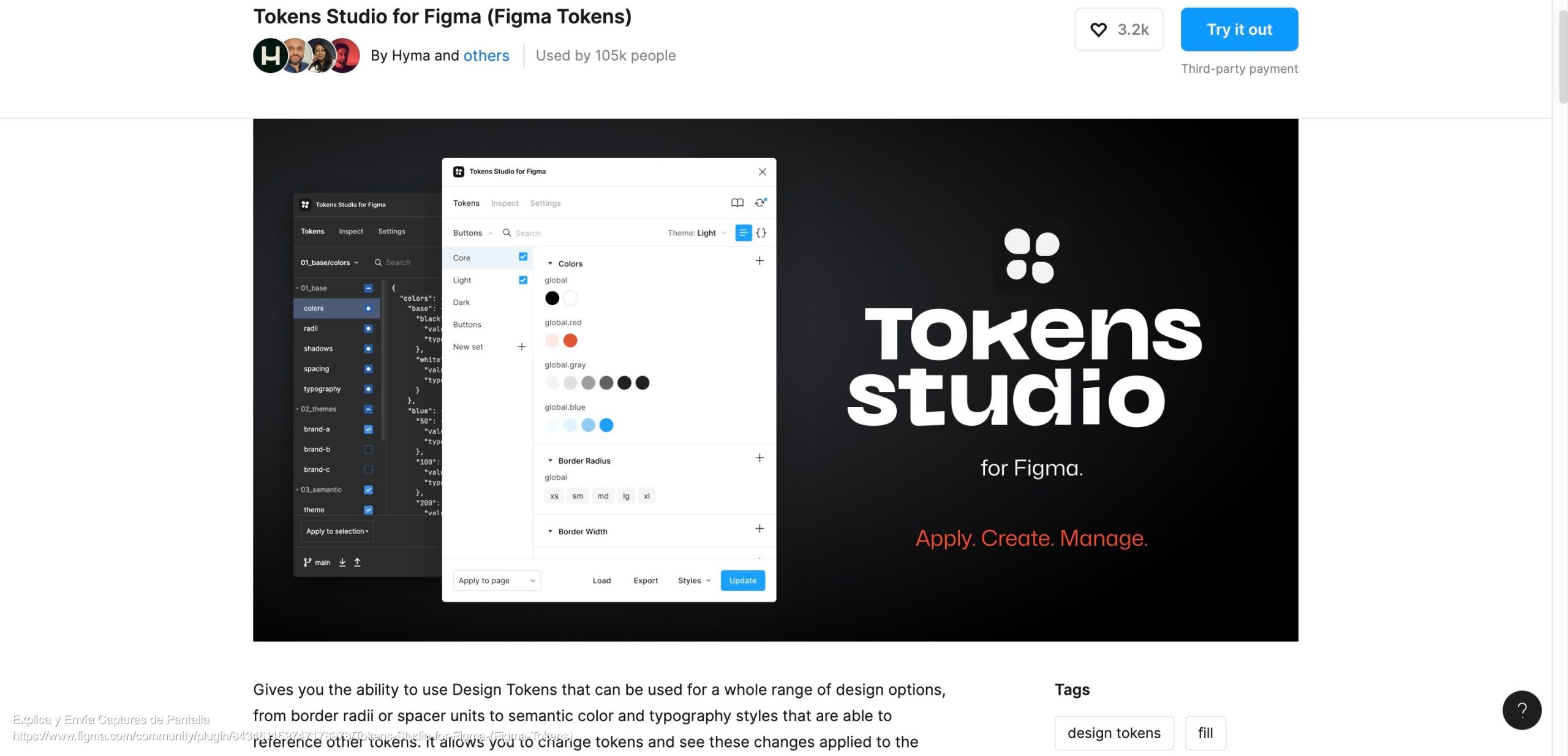The image size is (1568, 756).
Task: Open the 01_base/colors dropdown
Action: 330,262
